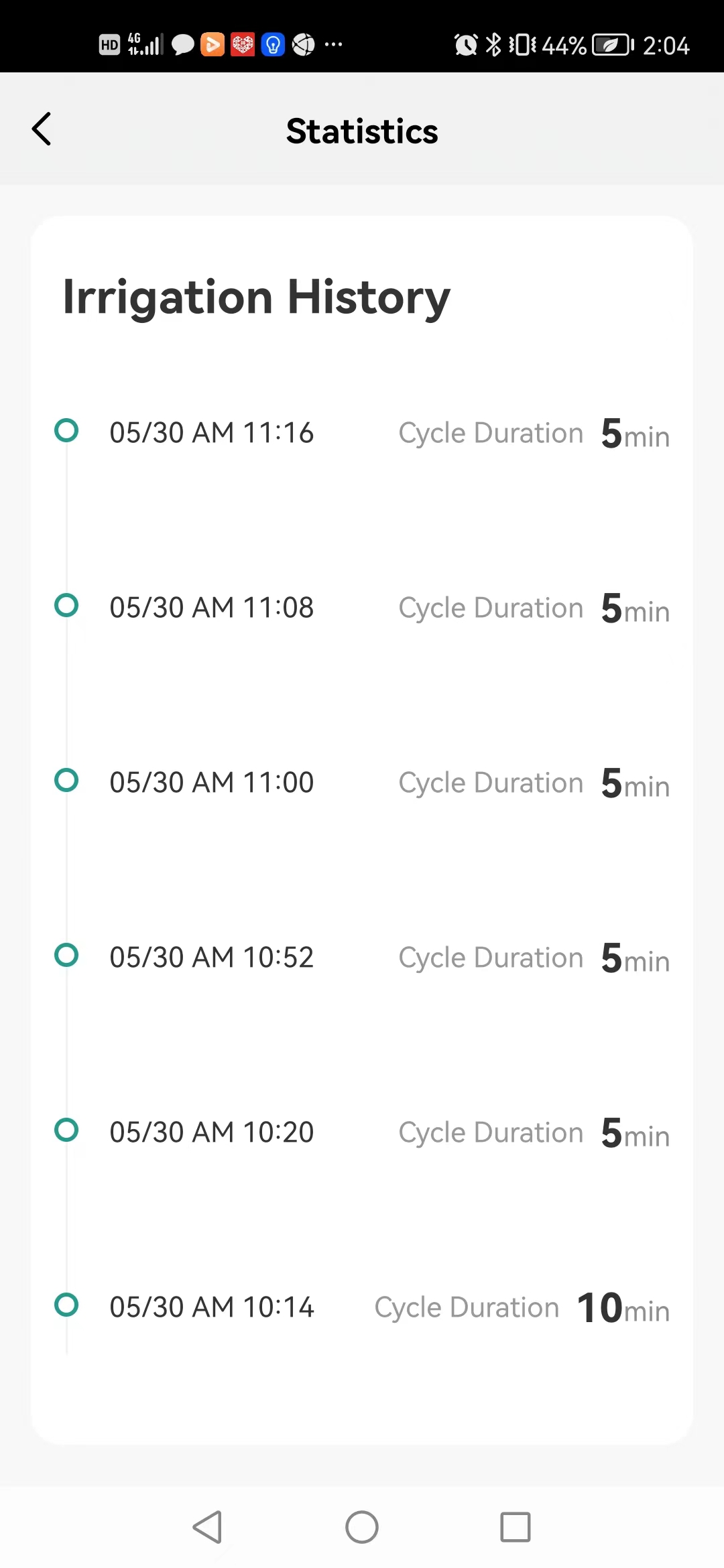Tap the three-dot notification overflow icon
724x1568 pixels.
(333, 45)
